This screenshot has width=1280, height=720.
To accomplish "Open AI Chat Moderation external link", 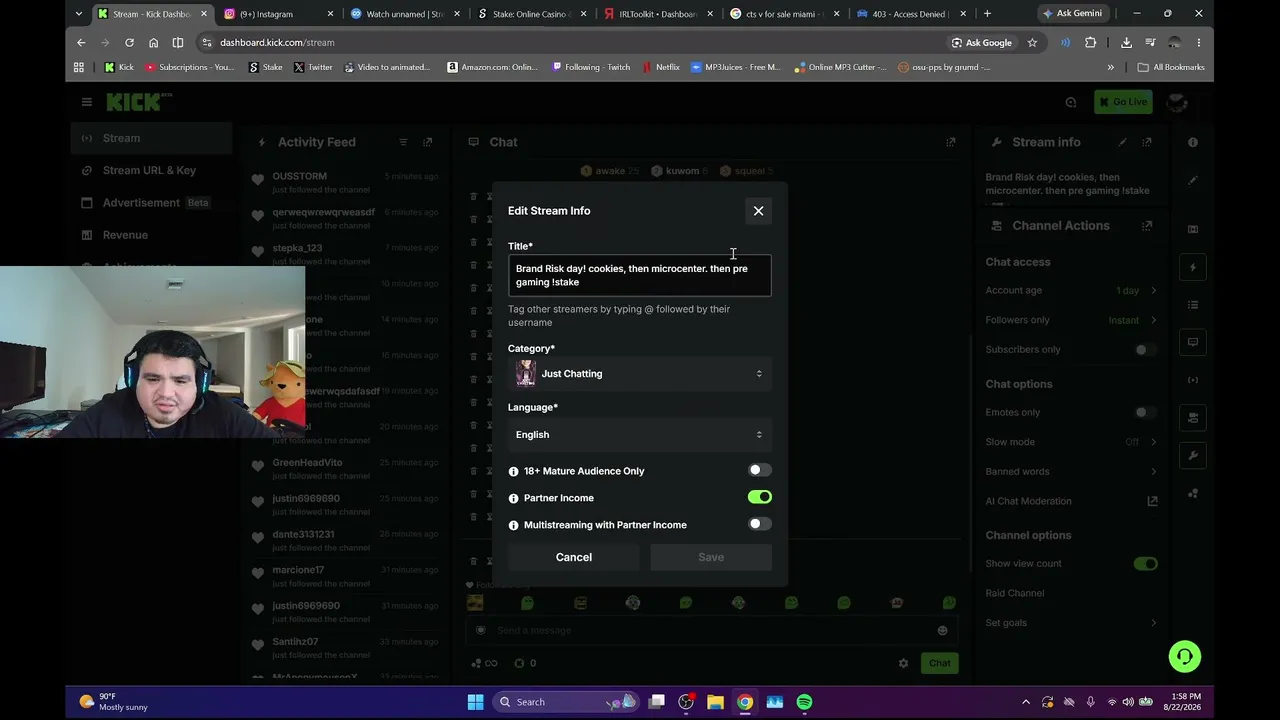I will click(1152, 501).
